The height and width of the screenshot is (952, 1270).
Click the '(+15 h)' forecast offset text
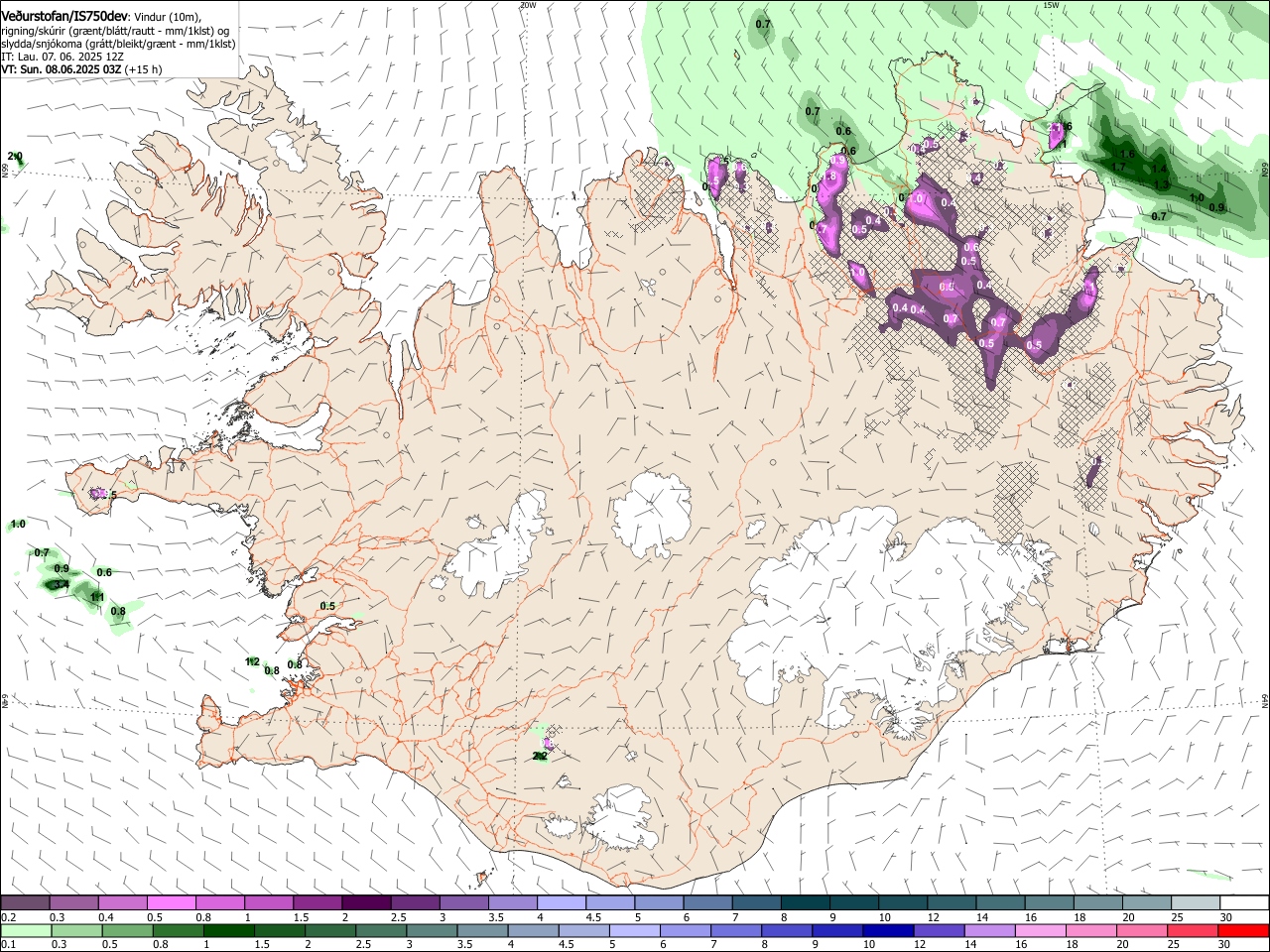click(144, 69)
